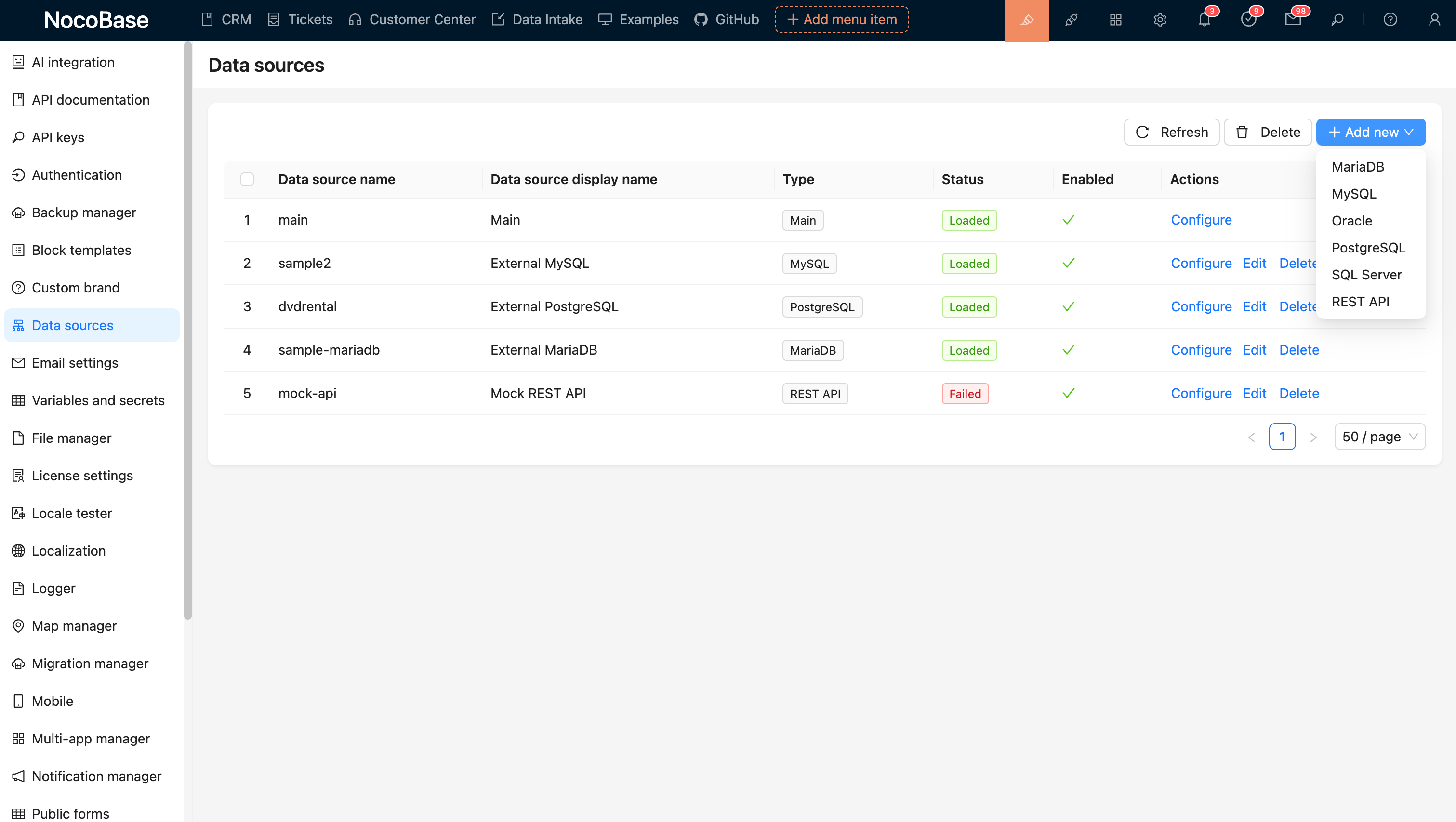Screen dimensions: 1456x822
Task: Open Migration manager settings
Action: [92, 663]
